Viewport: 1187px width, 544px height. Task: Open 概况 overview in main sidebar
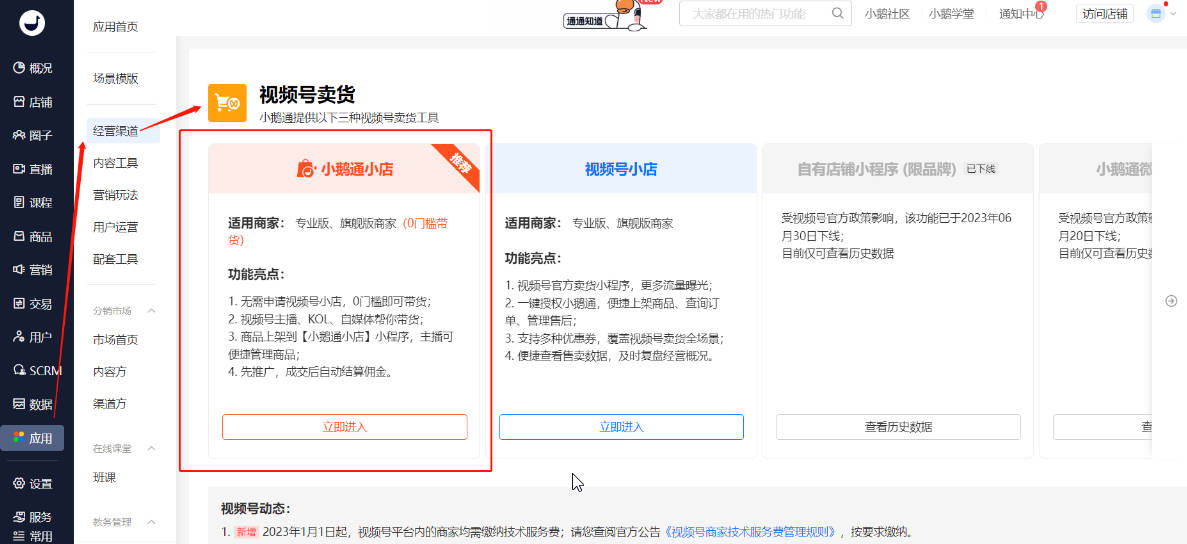(x=33, y=68)
